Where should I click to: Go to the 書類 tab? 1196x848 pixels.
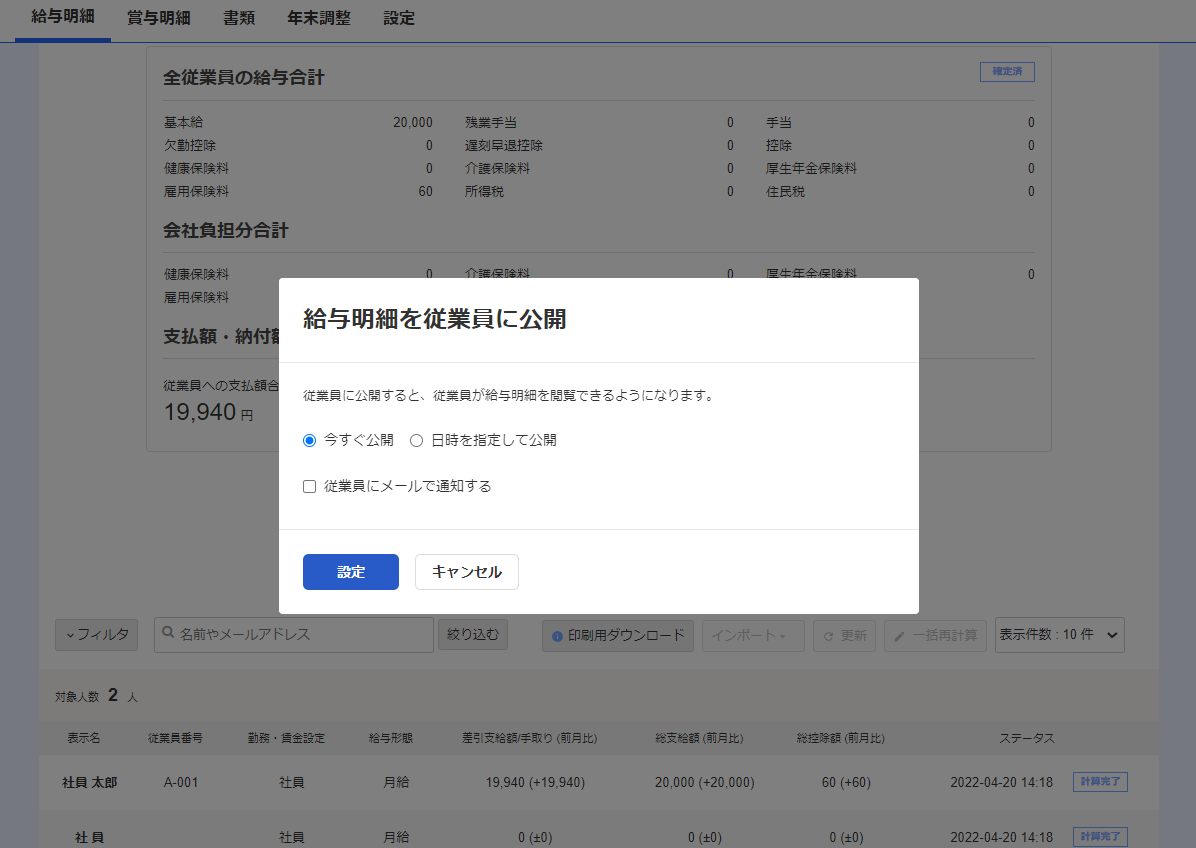coord(239,18)
